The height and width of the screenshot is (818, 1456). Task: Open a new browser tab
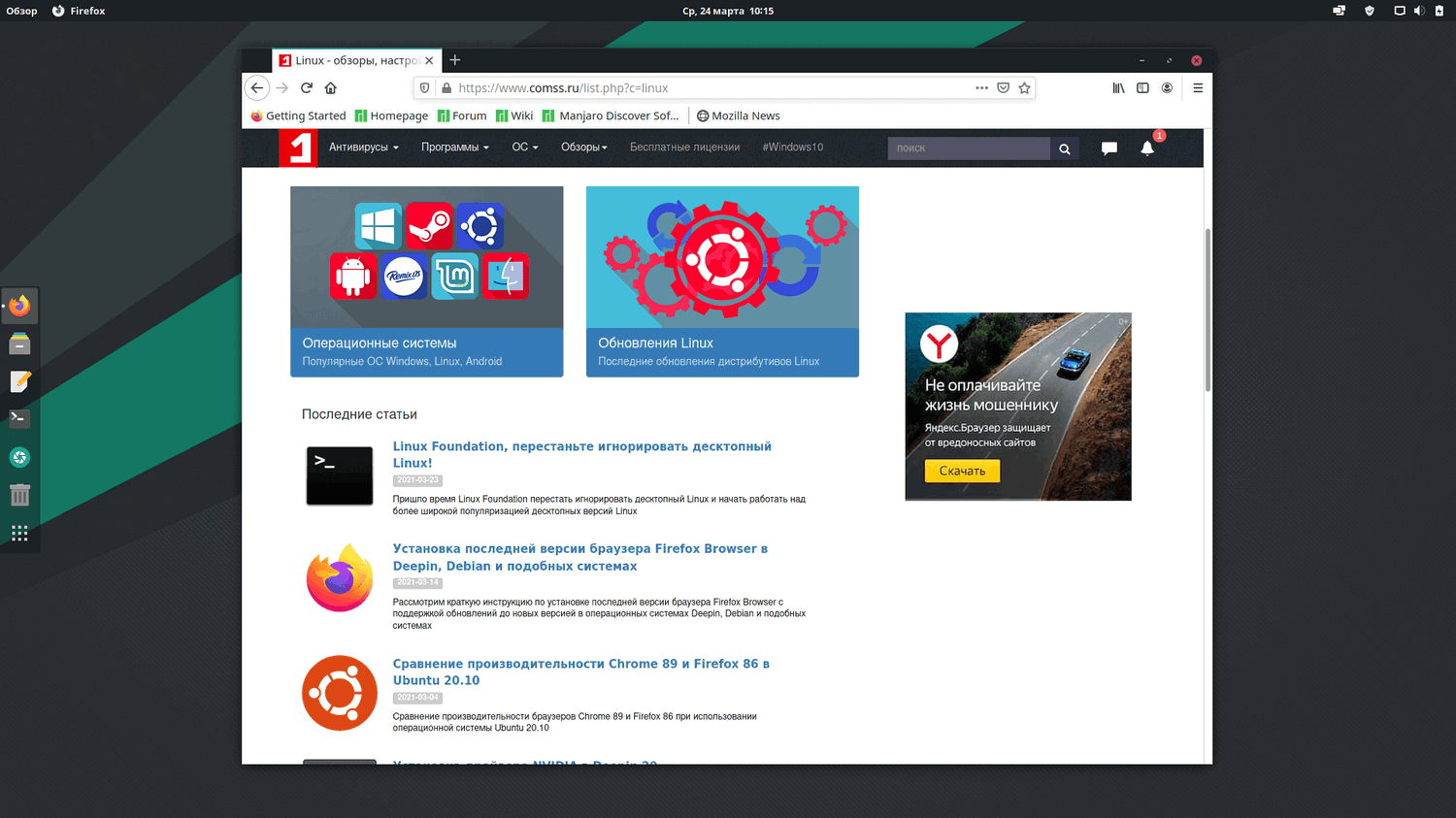(455, 60)
